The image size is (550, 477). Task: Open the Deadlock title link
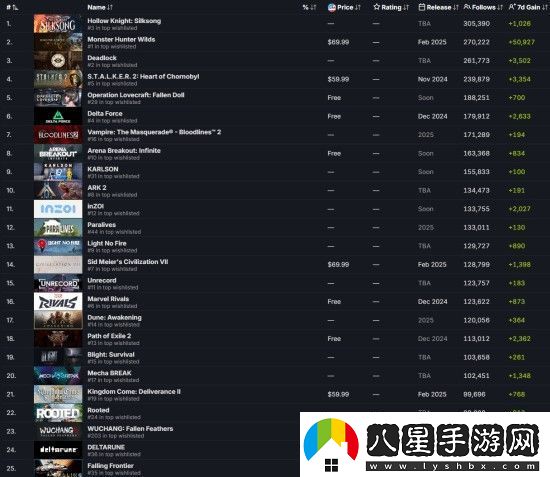pyautogui.click(x=102, y=58)
